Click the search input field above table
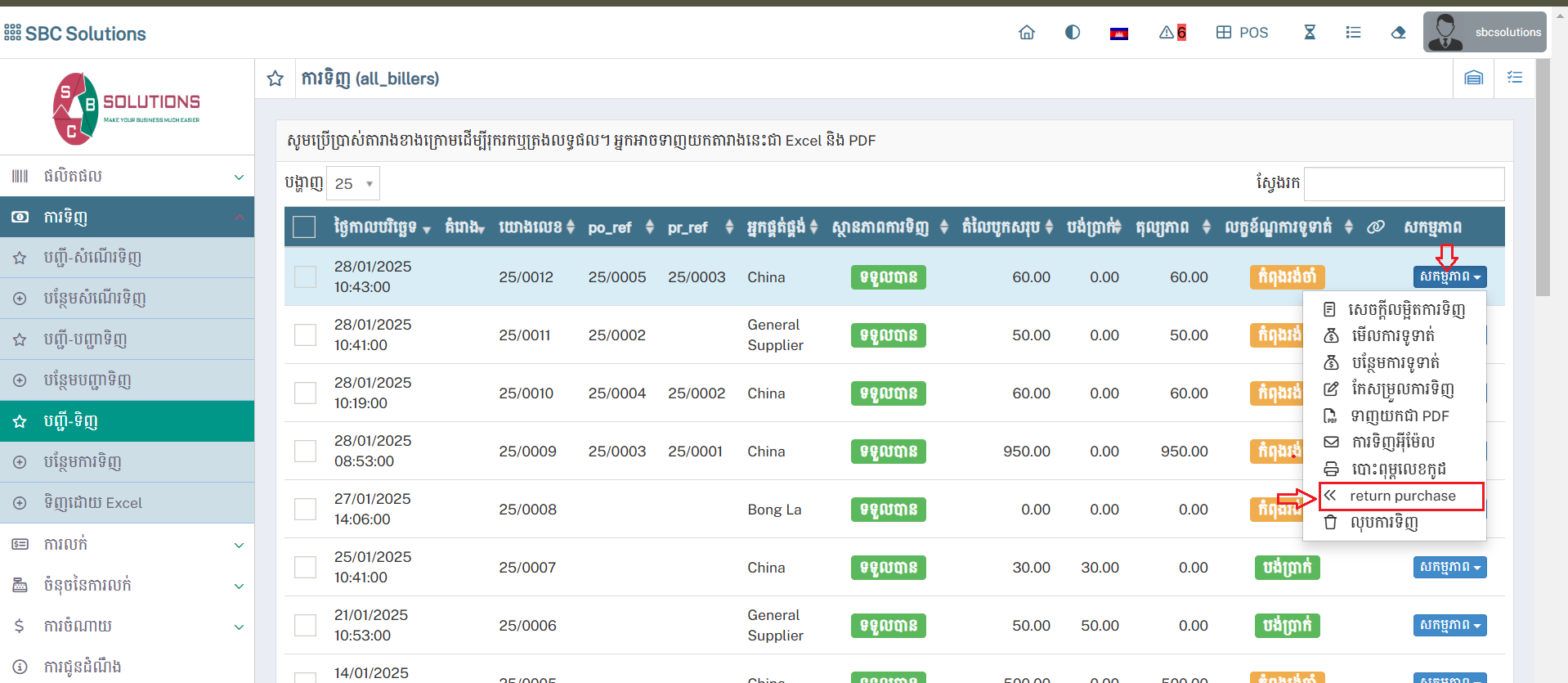Screen dimensions: 1568x683 point(1404,184)
